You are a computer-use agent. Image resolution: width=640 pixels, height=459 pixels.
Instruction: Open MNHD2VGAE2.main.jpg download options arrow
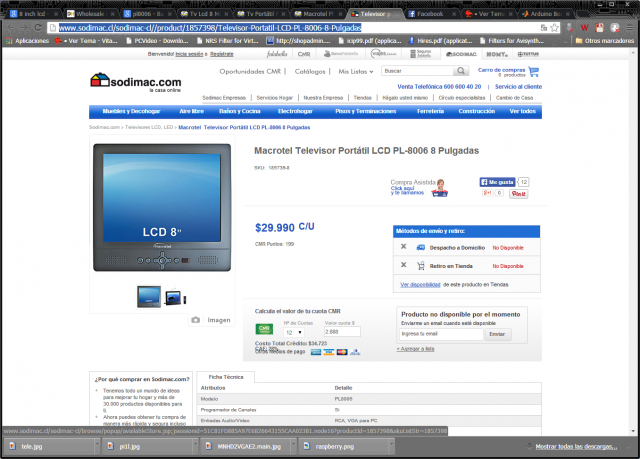click(293, 446)
